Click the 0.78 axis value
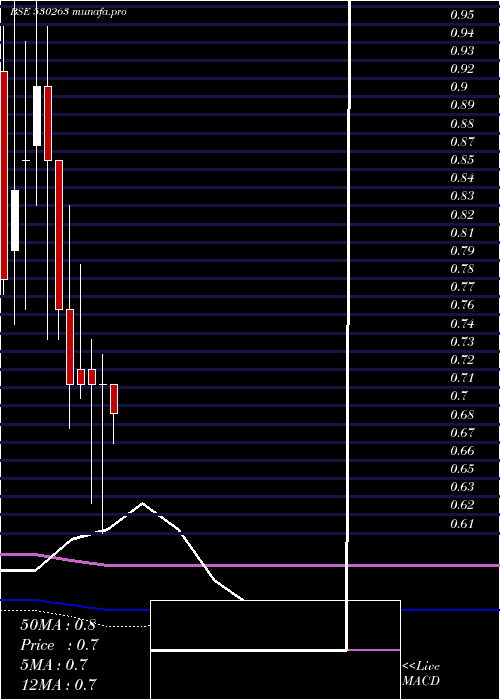Viewport: 500px width, 700px height. point(462,269)
